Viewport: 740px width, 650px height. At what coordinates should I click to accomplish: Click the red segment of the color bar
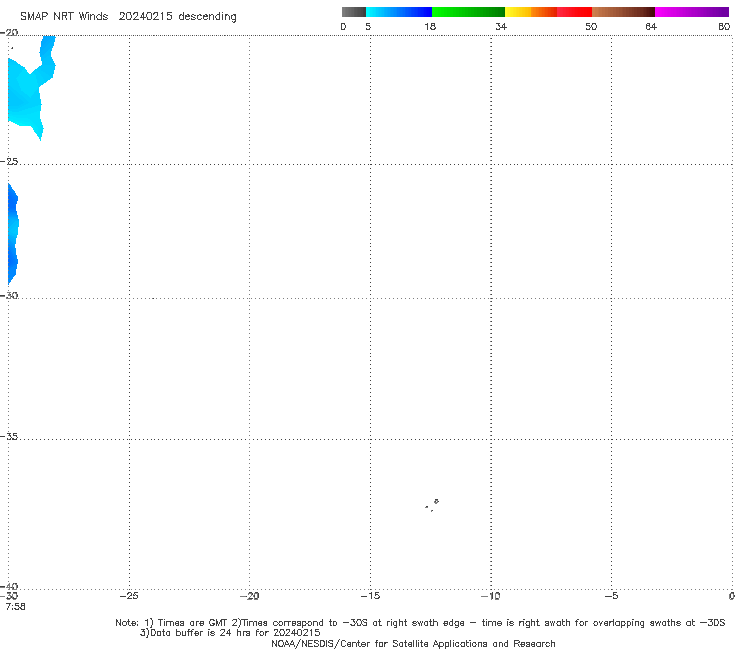[574, 12]
